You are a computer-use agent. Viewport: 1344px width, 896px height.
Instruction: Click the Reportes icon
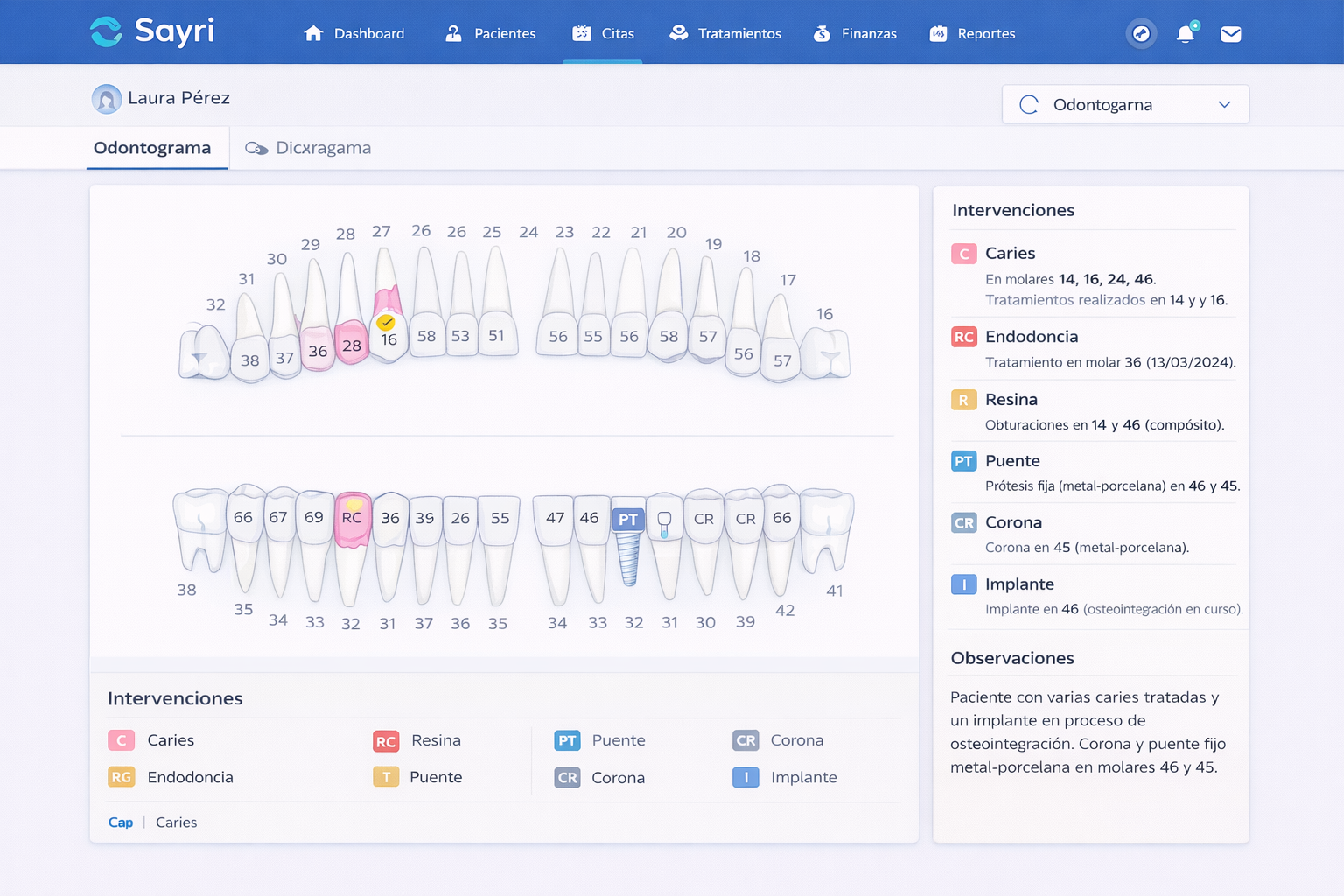coord(937,33)
